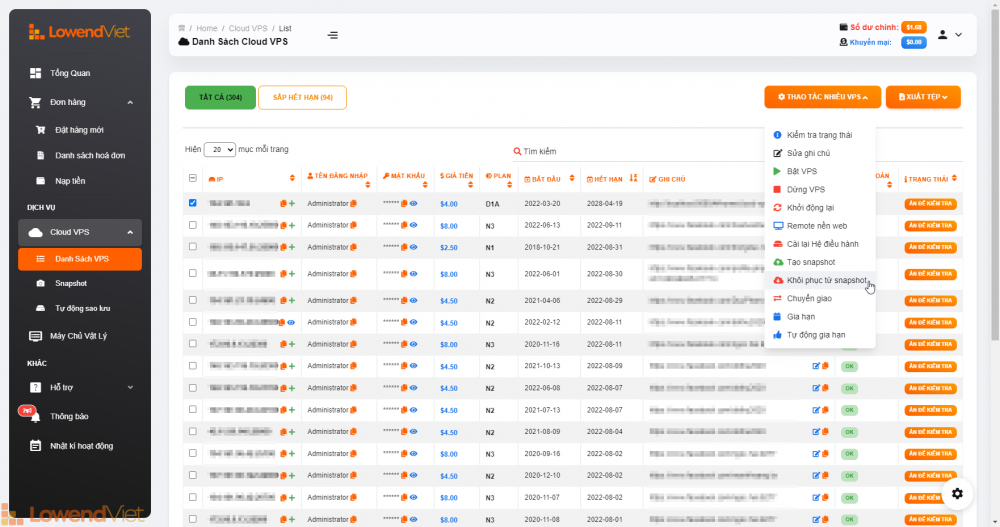Click ẤN ĐỂ KIỂM TRA on 2022-03-20 row
This screenshot has height=527, width=1000.
(x=930, y=204)
